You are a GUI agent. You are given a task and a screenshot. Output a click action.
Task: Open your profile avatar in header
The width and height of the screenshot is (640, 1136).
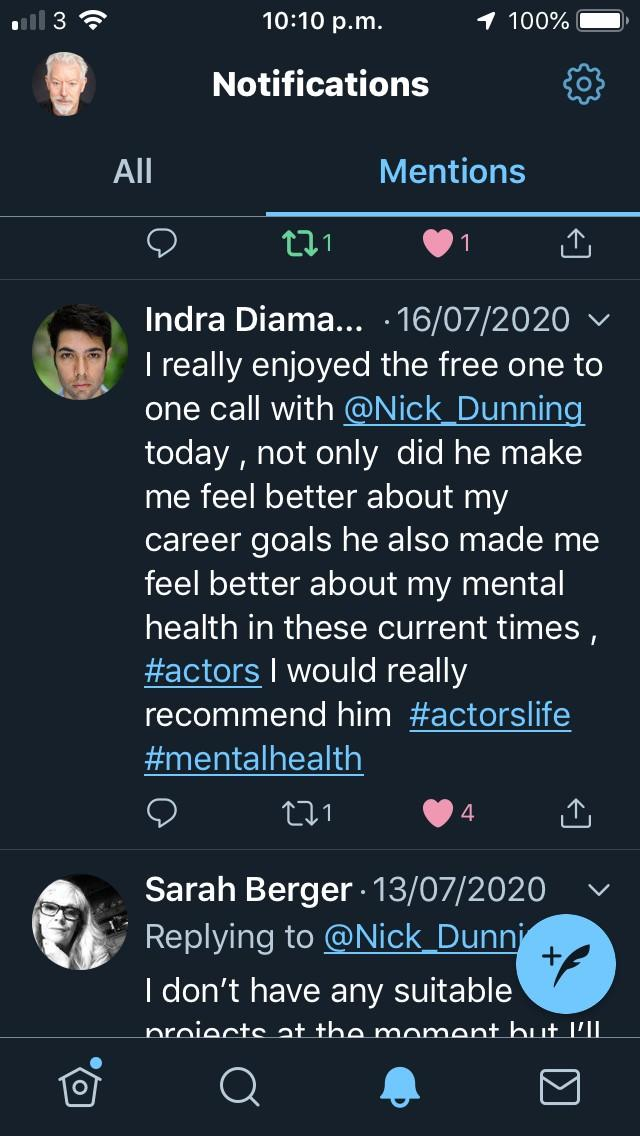64,85
